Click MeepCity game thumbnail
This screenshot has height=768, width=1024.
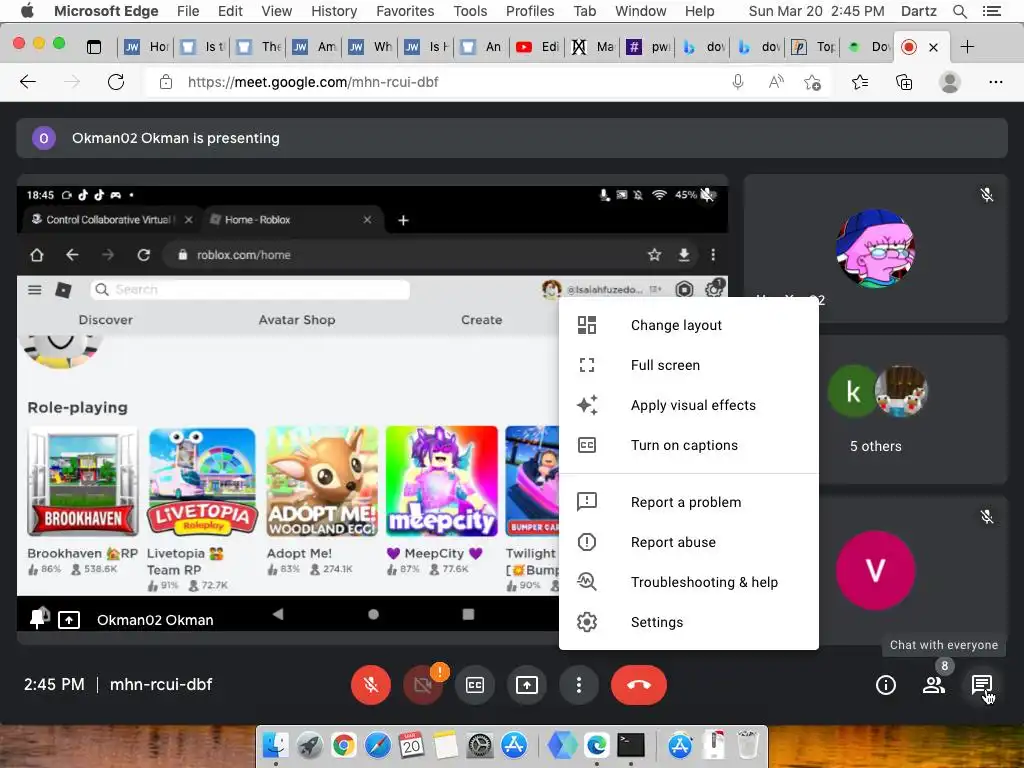pos(441,481)
